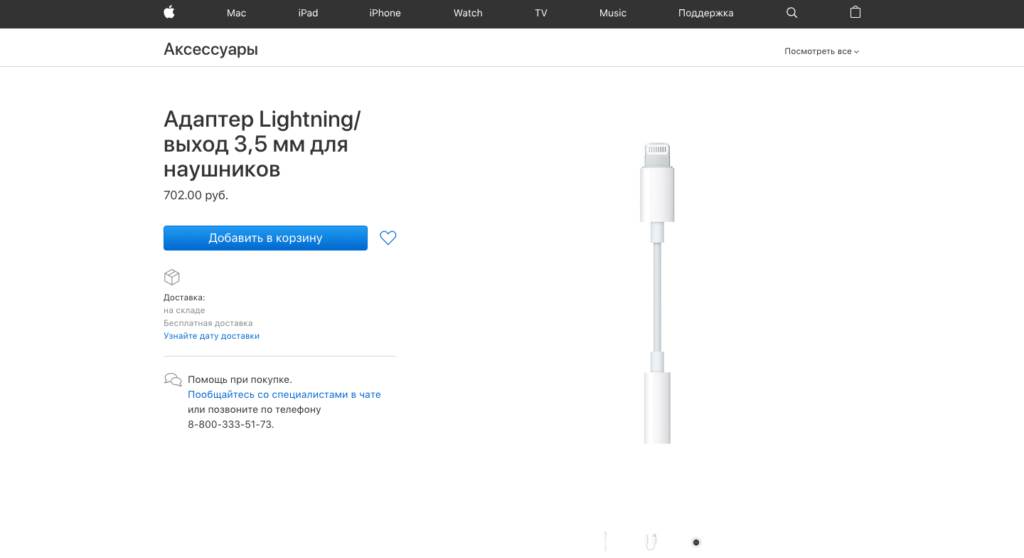Open the "Узнайте дату доставки" link
Screen dimensions: 1024x558
212,336
